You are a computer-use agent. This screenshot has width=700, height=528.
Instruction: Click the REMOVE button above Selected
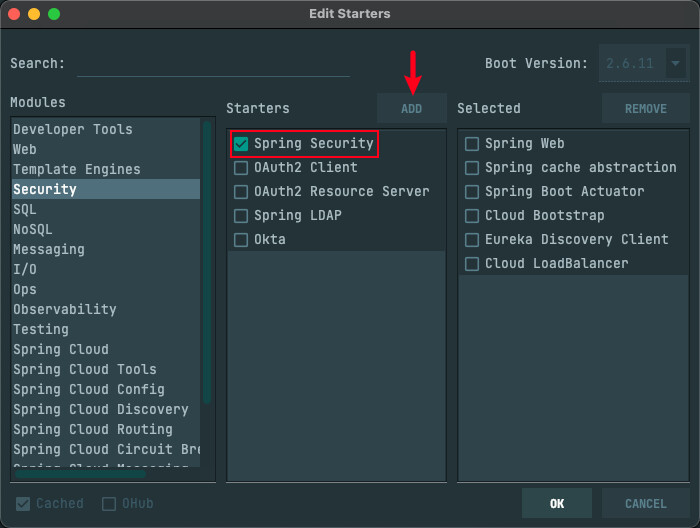tap(646, 108)
